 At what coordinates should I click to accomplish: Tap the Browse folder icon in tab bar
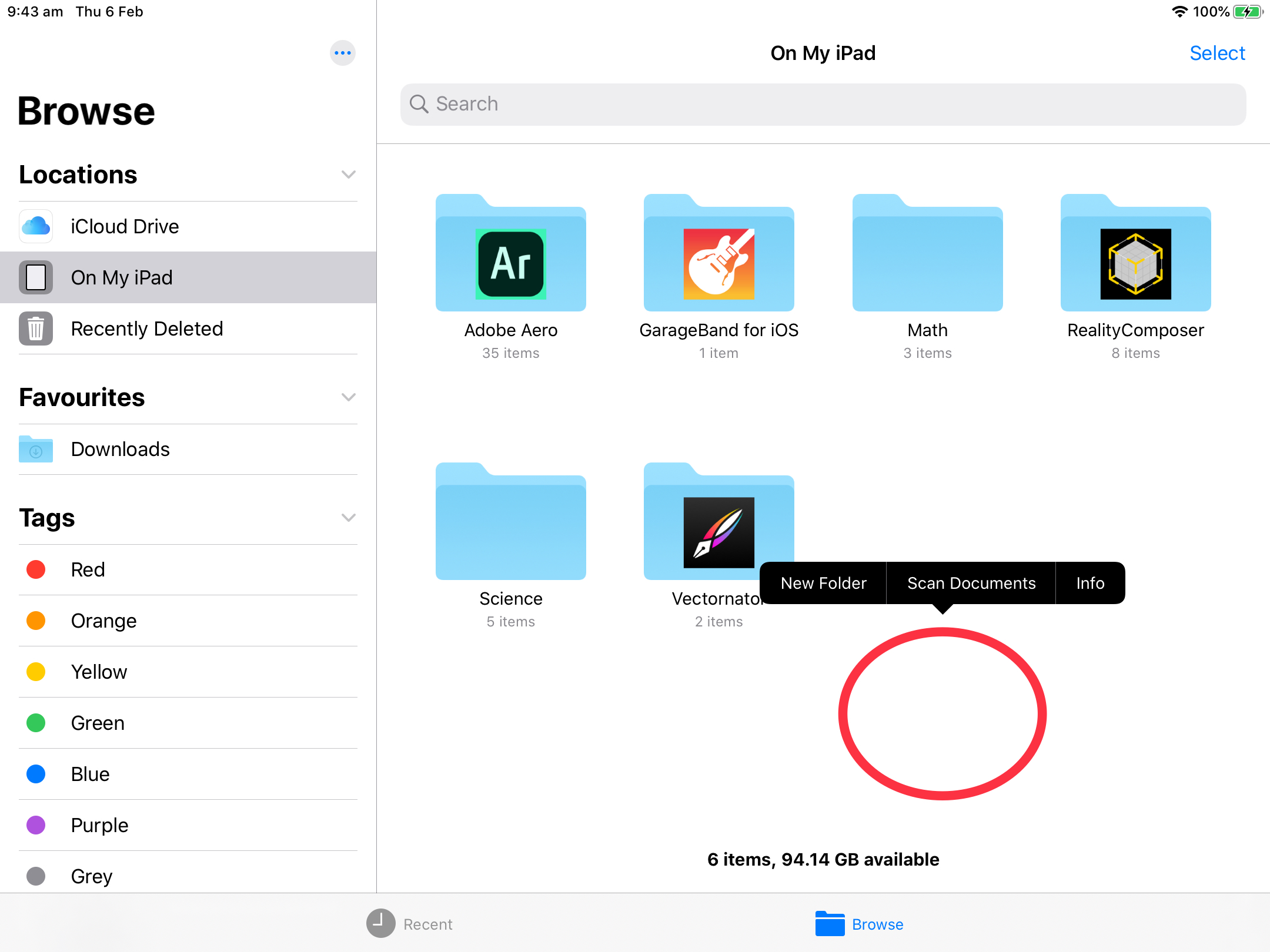(830, 924)
